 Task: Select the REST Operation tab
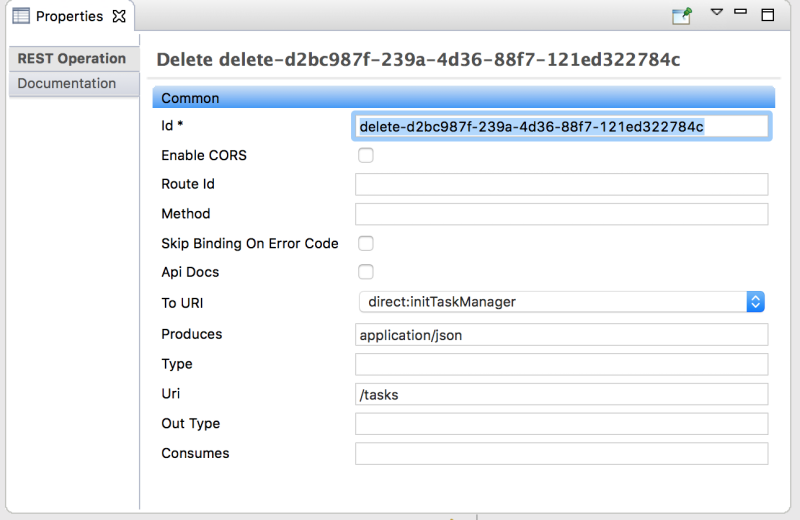[x=72, y=58]
